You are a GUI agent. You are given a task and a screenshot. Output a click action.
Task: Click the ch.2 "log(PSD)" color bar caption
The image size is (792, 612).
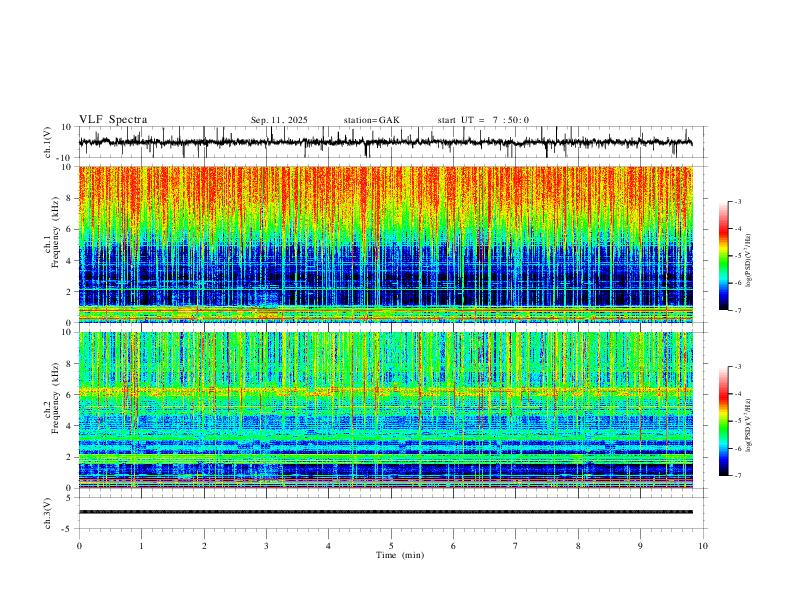click(x=748, y=426)
